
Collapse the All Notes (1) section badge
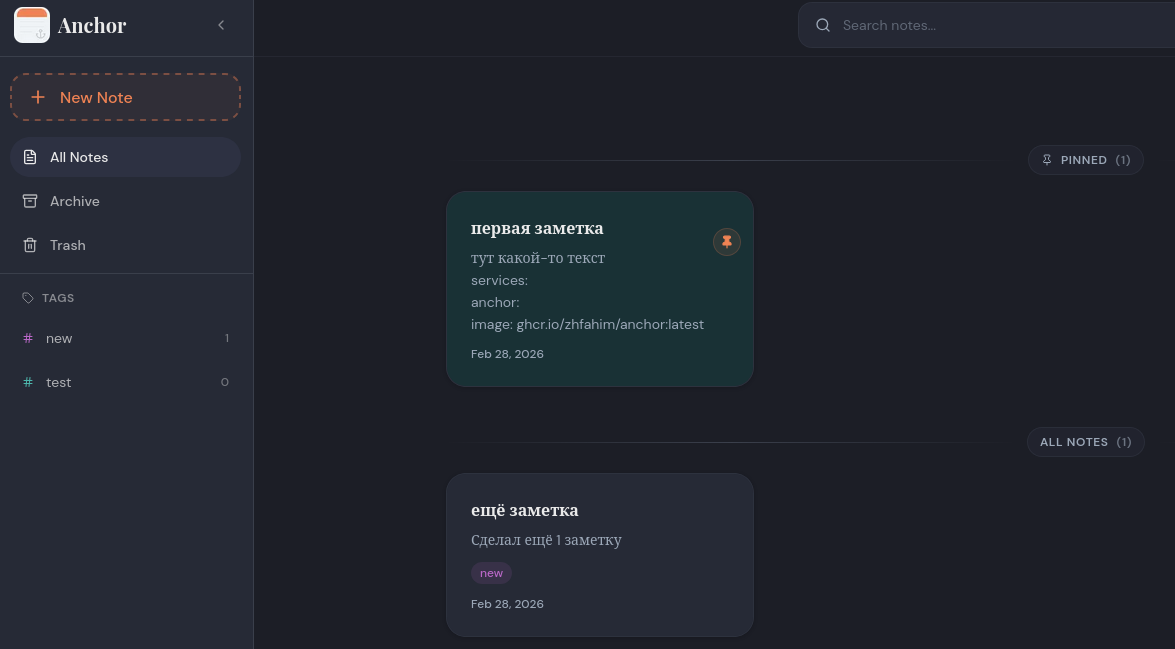[1085, 442]
